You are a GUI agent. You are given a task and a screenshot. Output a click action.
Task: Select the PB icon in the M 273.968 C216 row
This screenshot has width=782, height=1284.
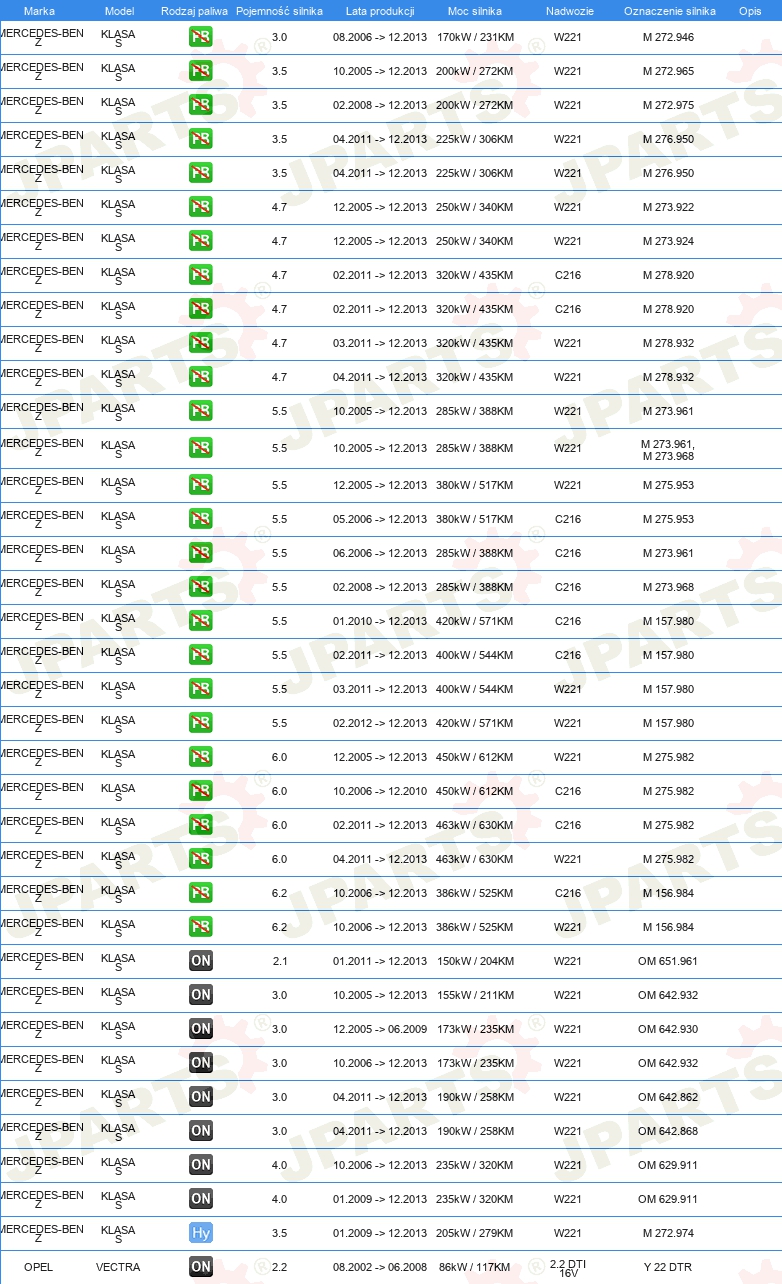tap(201, 587)
